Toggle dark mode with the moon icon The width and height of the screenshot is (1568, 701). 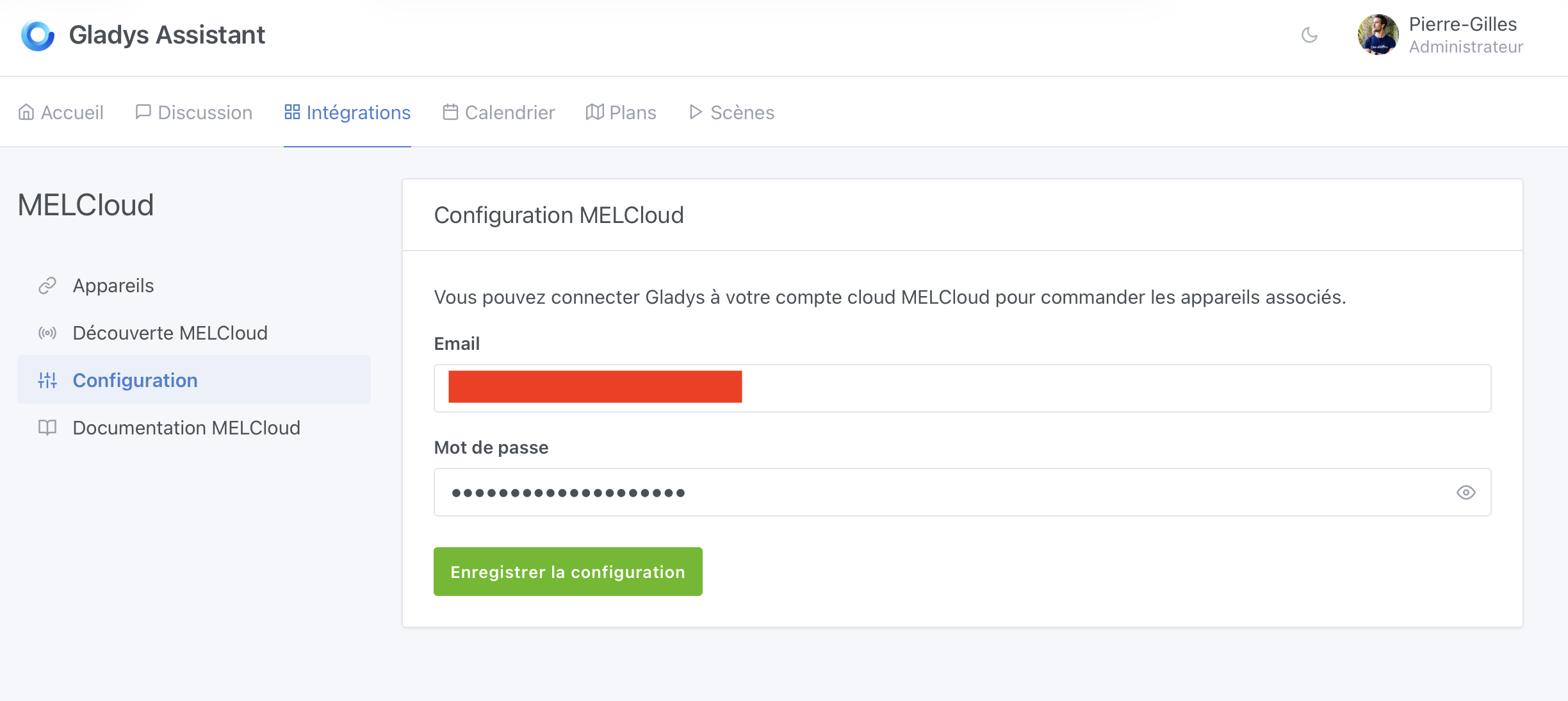pyautogui.click(x=1311, y=35)
